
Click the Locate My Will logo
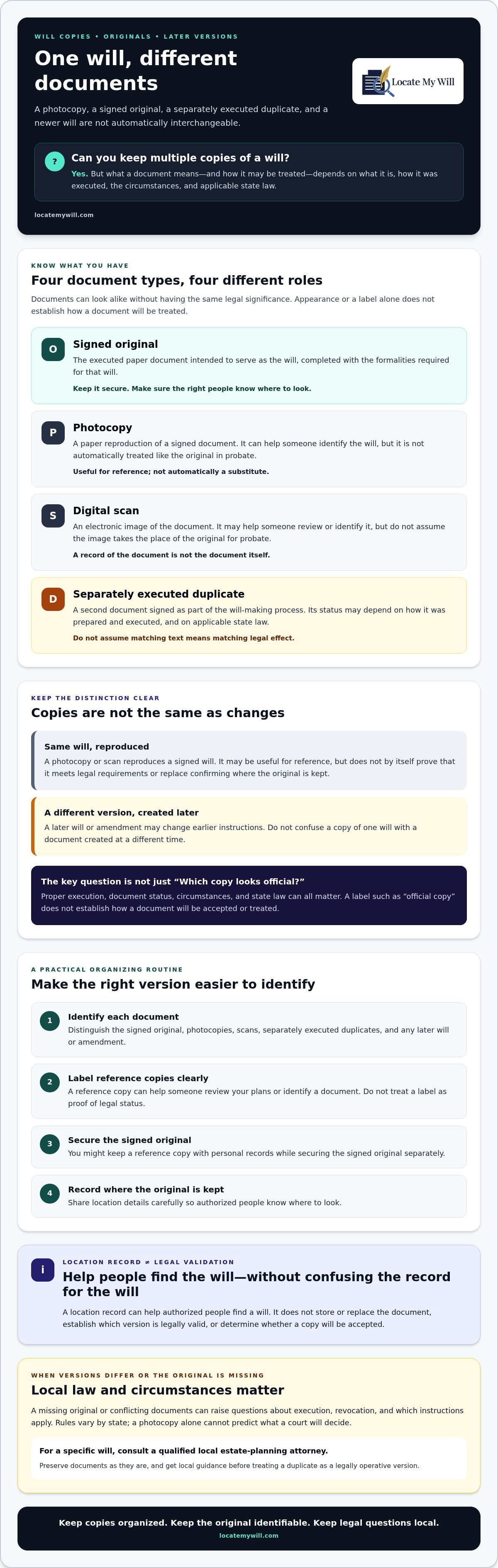click(408, 81)
